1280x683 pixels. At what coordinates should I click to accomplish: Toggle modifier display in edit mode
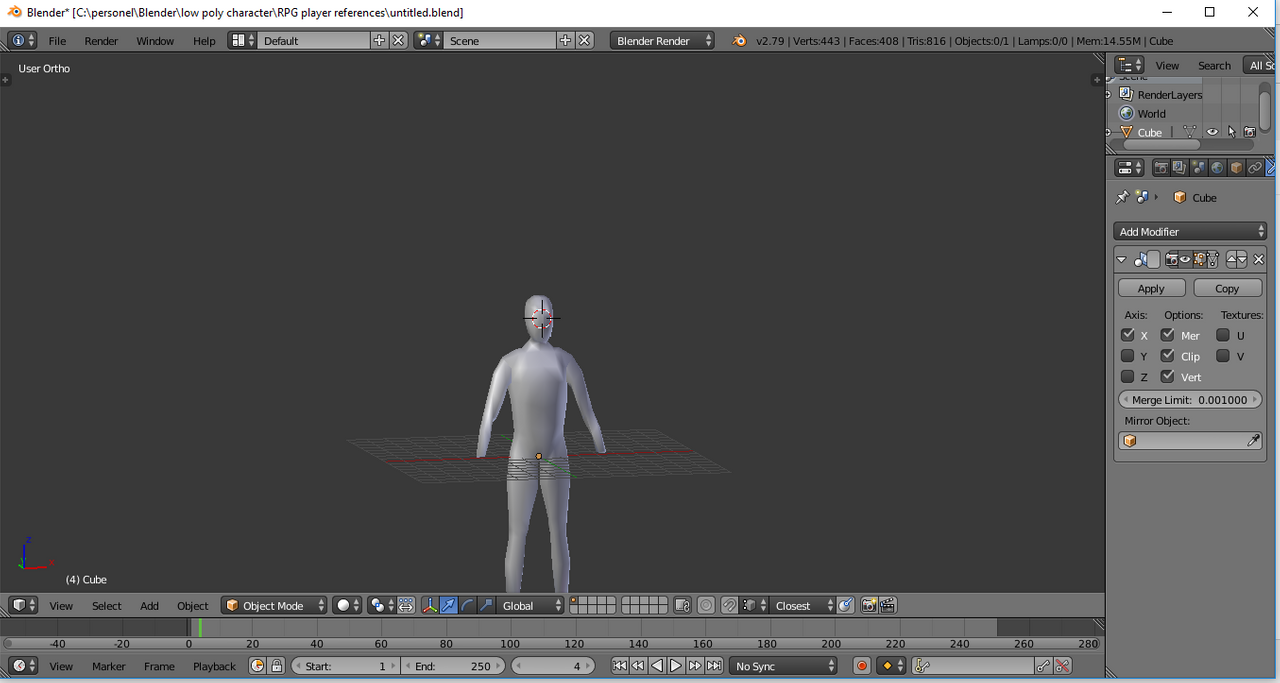[1199, 260]
